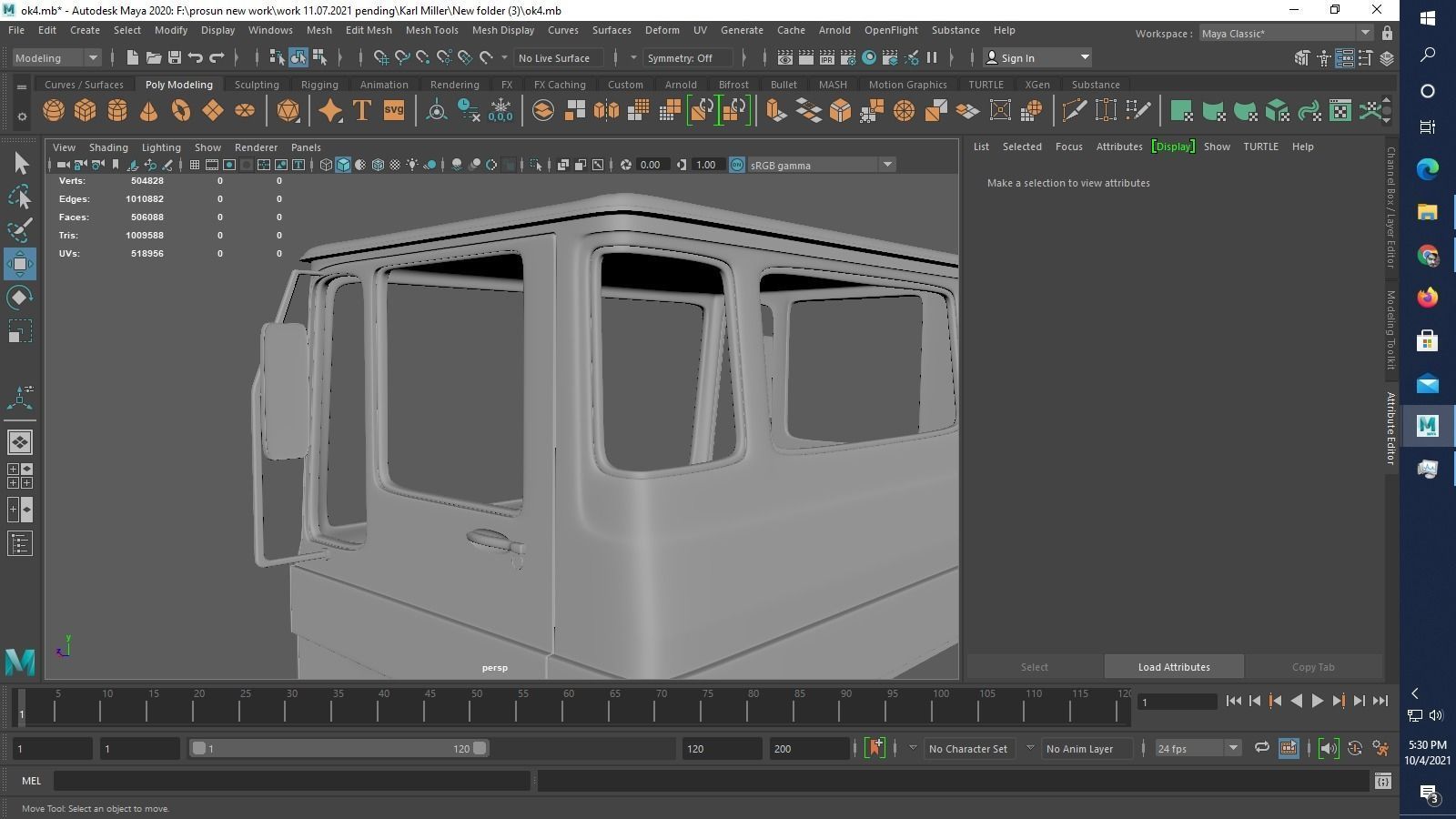Switch to the Sculpting shelf tab
1456x819 pixels.
(x=257, y=85)
